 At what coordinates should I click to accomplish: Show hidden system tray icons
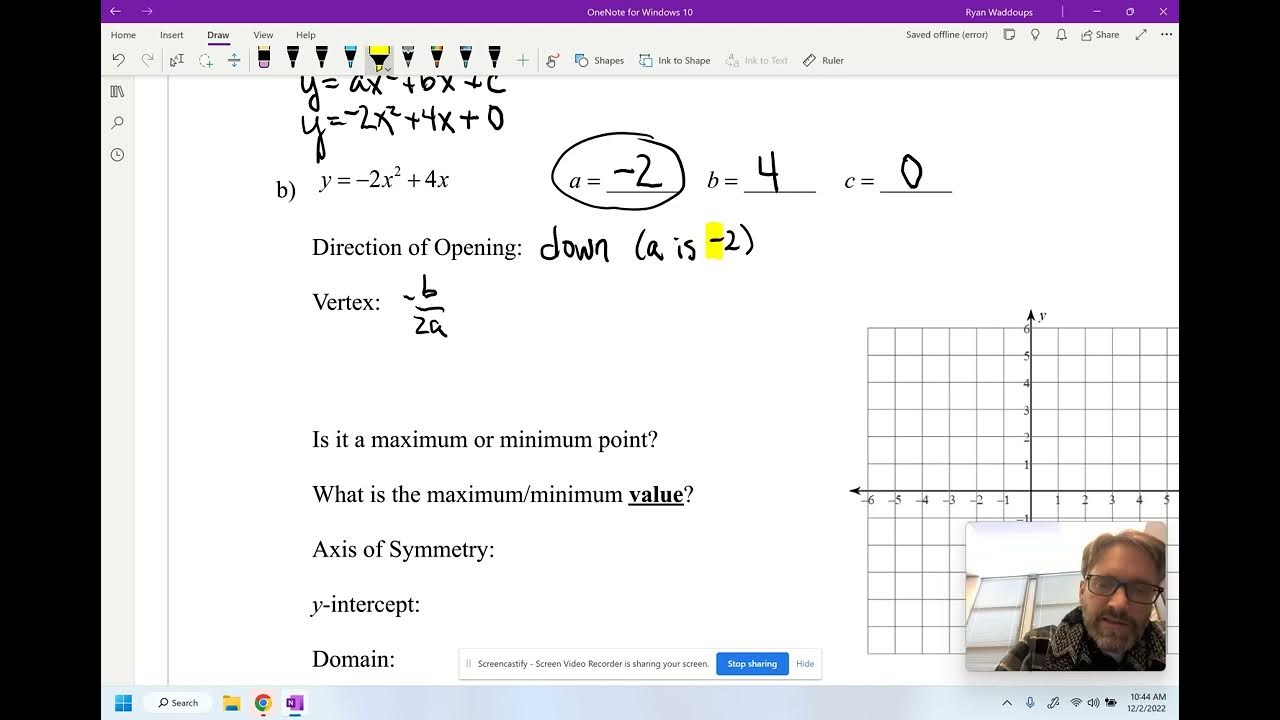(x=1007, y=703)
